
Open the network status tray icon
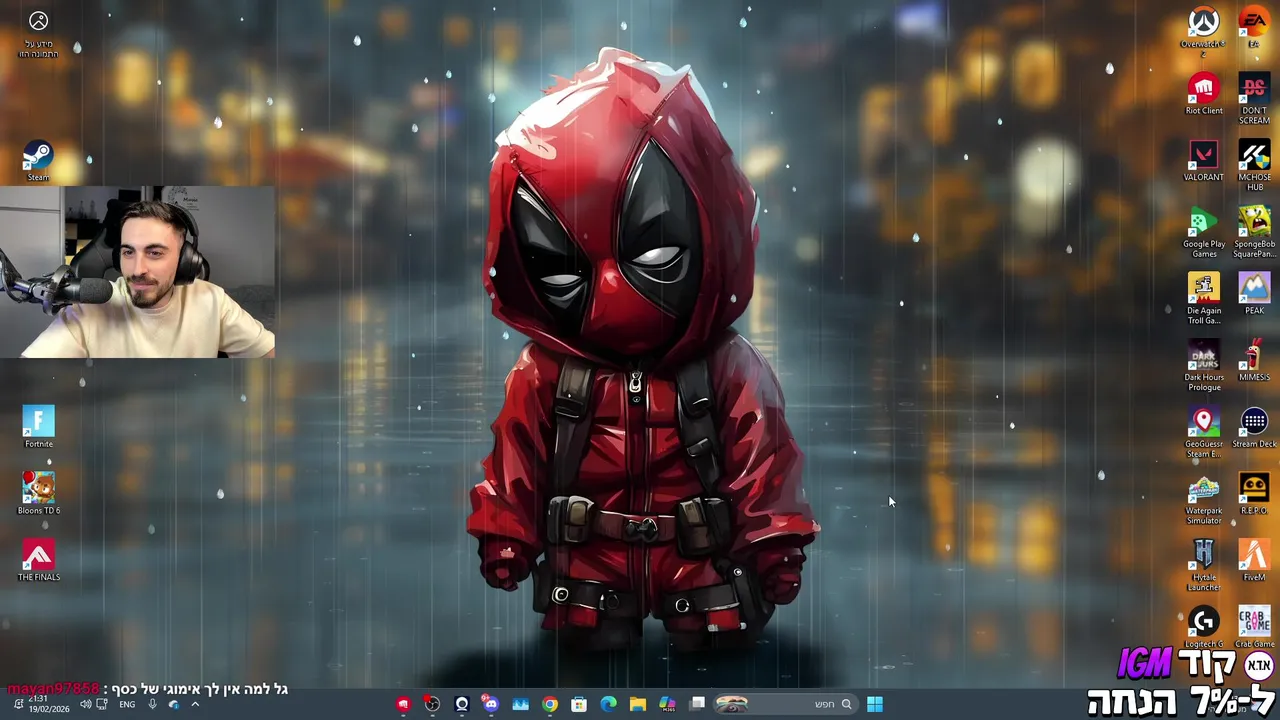102,704
